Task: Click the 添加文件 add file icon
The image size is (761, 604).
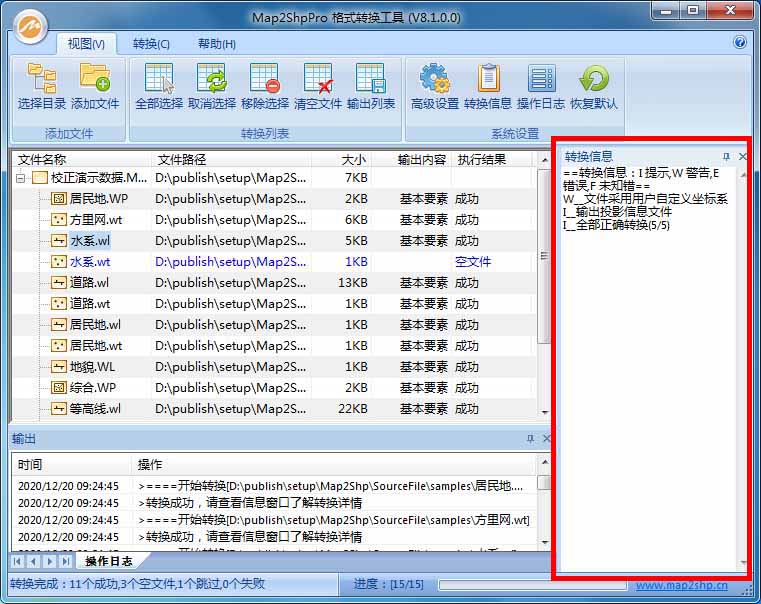Action: (95, 78)
